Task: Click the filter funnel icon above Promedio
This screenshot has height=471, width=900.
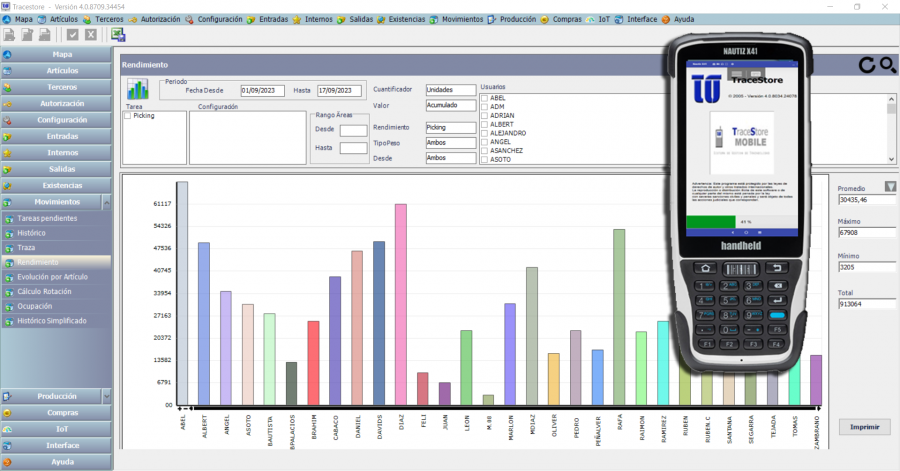Action: 891,187
